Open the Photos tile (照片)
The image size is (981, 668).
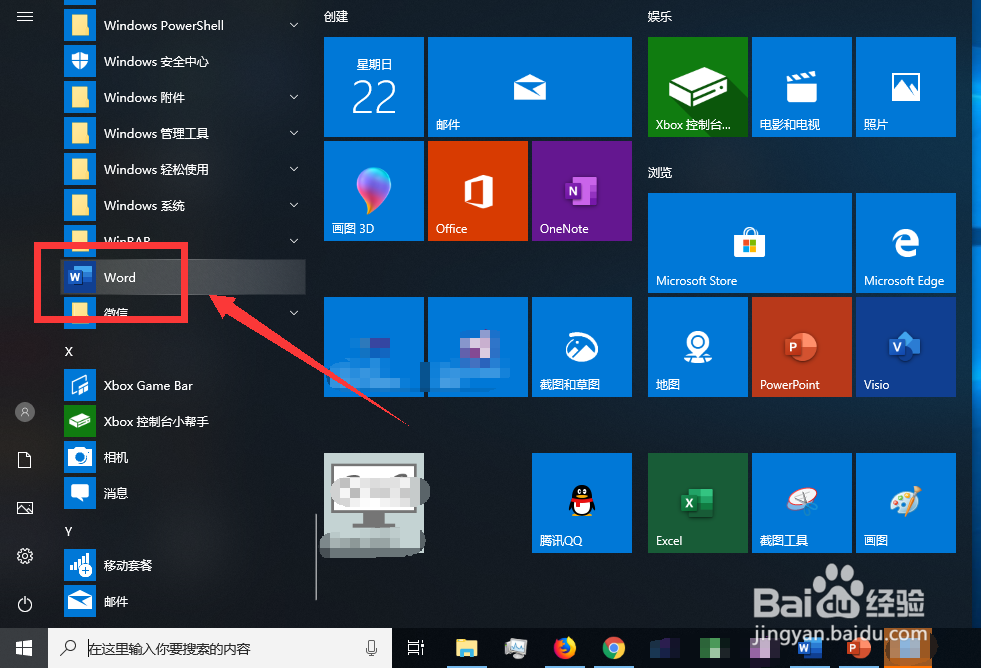click(905, 87)
